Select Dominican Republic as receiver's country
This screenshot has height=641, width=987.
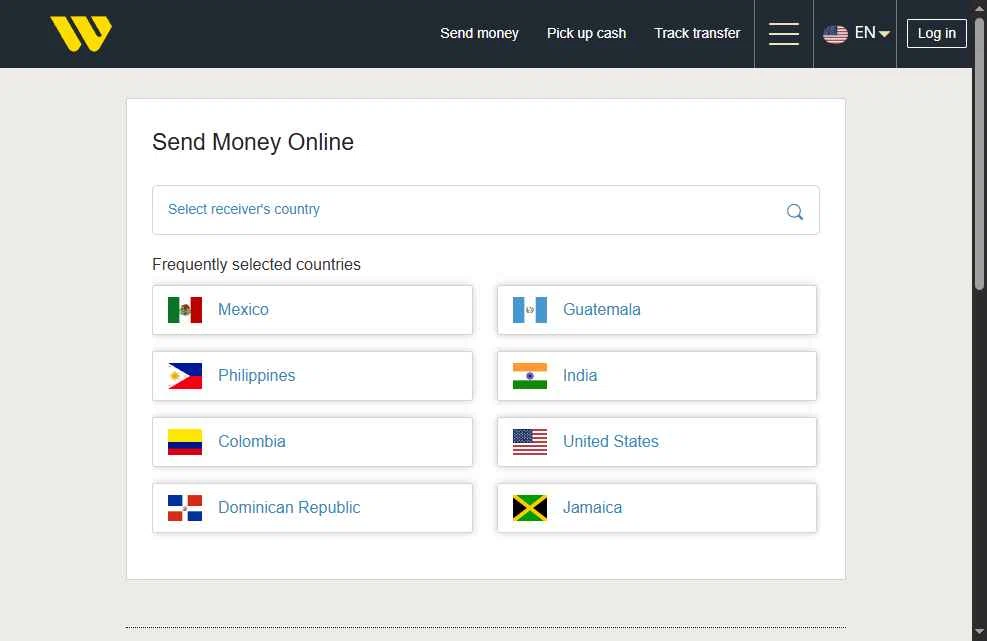(x=312, y=508)
